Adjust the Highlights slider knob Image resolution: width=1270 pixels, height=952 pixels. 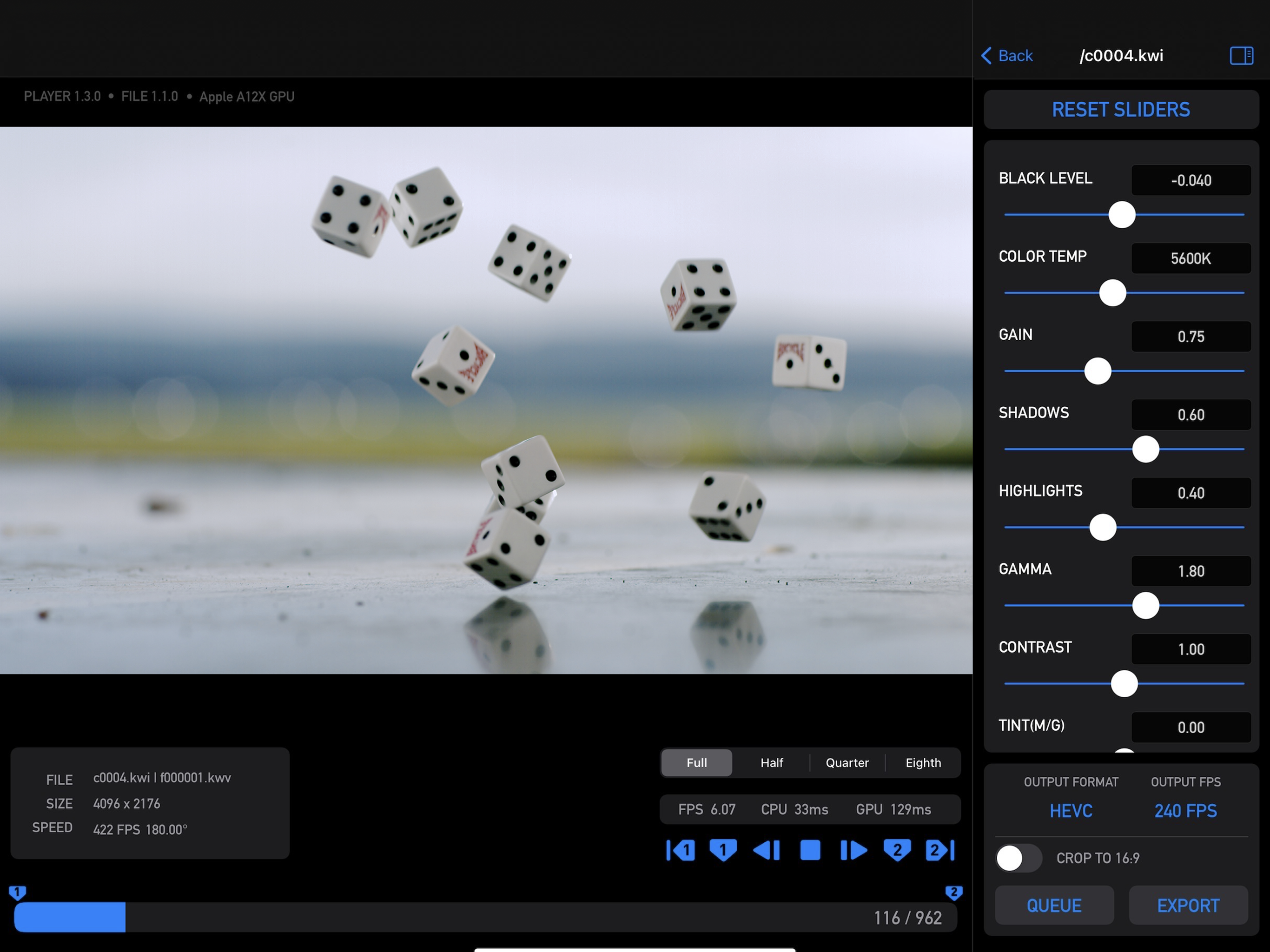pos(1103,527)
